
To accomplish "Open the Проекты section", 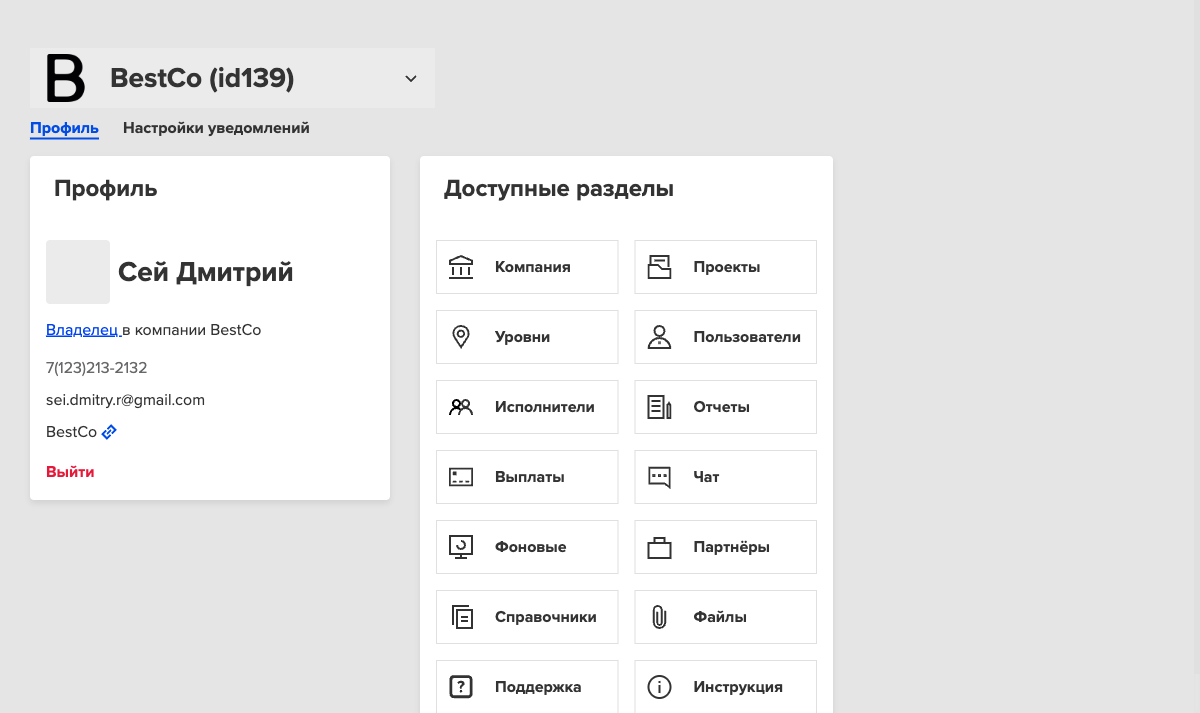I will click(x=725, y=267).
